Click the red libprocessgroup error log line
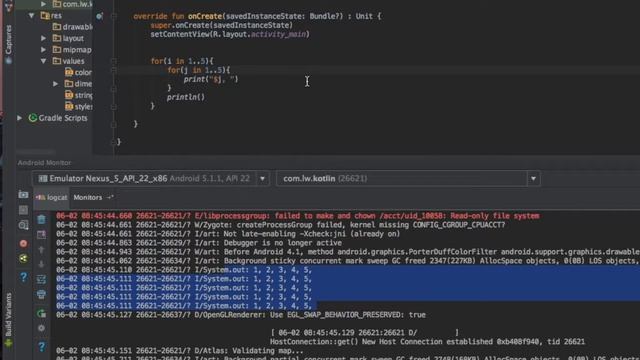 tap(298, 216)
